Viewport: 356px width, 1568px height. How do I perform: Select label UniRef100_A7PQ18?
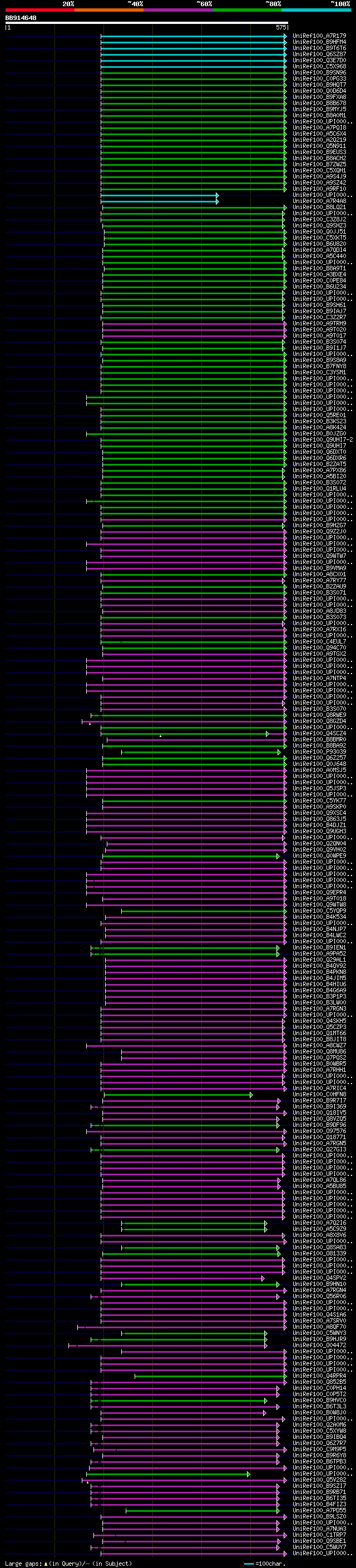[319, 128]
